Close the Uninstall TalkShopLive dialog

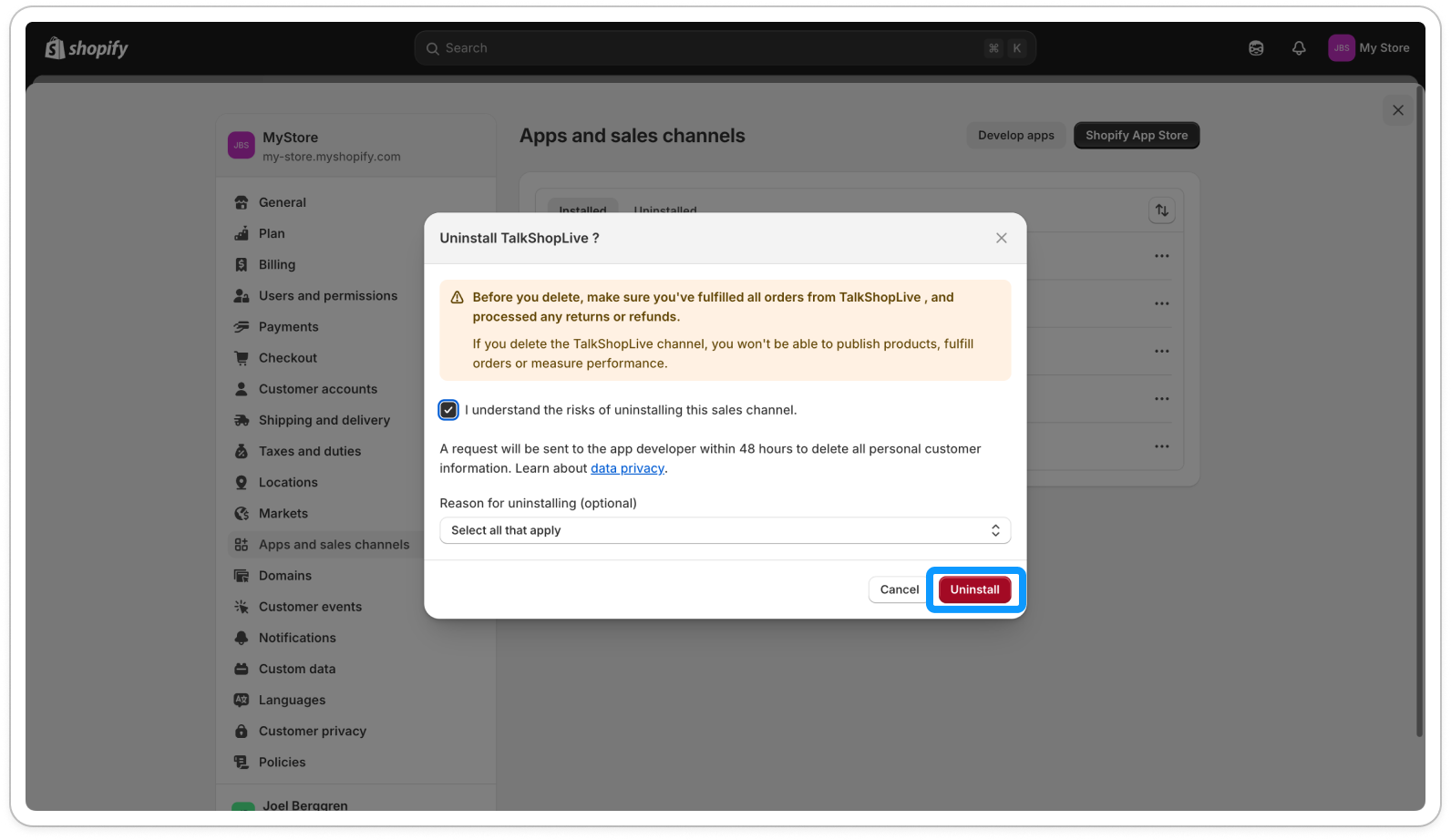[1002, 238]
